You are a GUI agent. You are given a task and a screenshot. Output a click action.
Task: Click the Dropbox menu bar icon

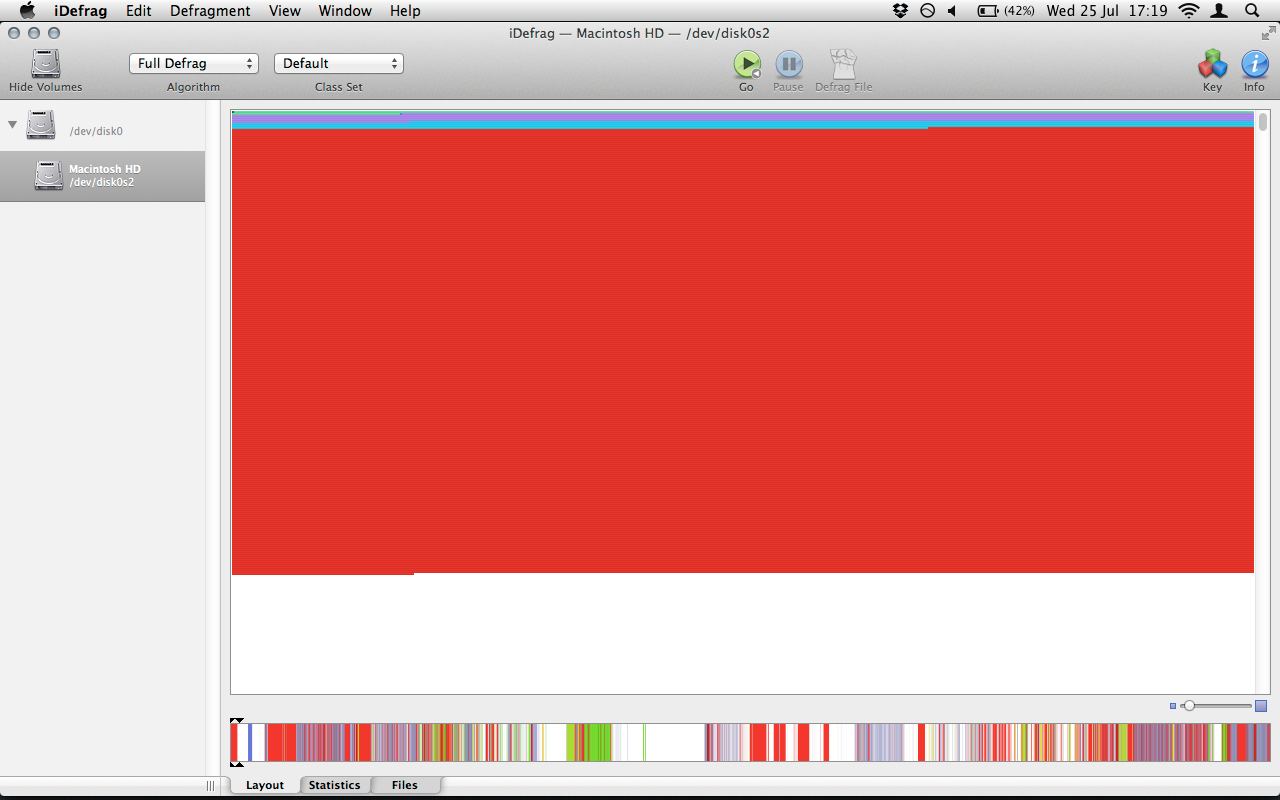[x=901, y=11]
